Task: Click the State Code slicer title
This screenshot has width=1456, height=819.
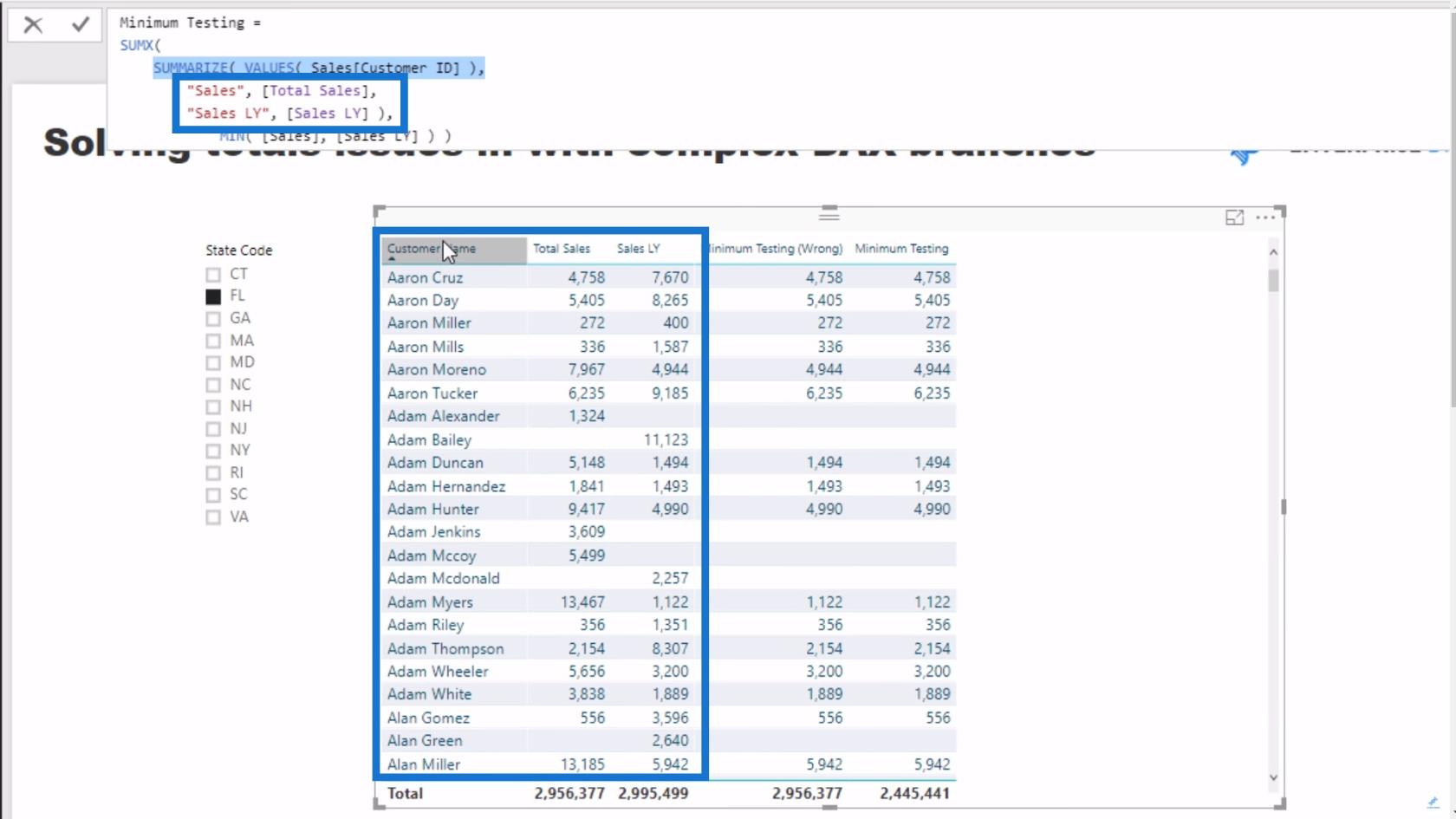Action: click(x=239, y=250)
